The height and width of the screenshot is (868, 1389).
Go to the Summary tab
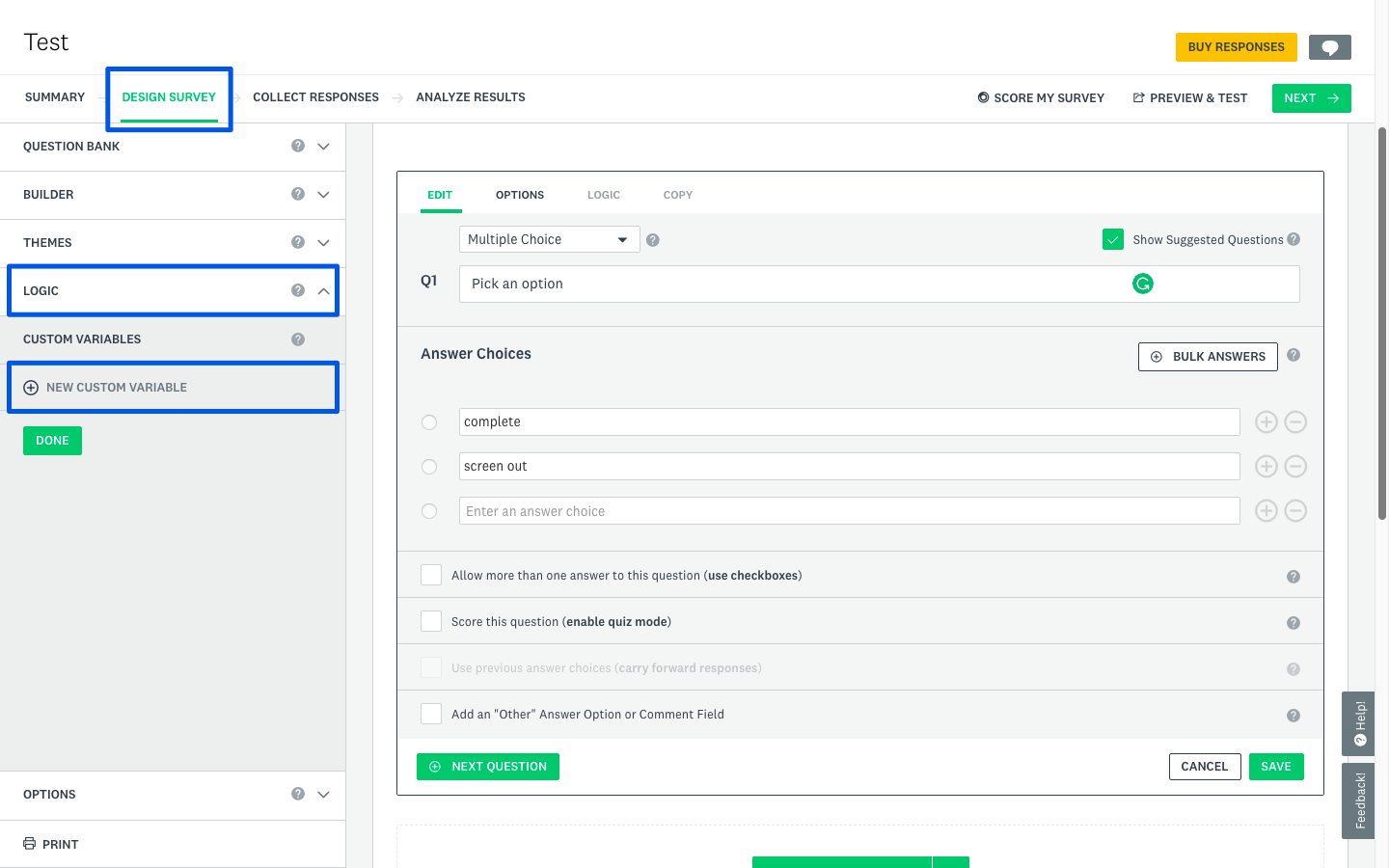[x=55, y=97]
